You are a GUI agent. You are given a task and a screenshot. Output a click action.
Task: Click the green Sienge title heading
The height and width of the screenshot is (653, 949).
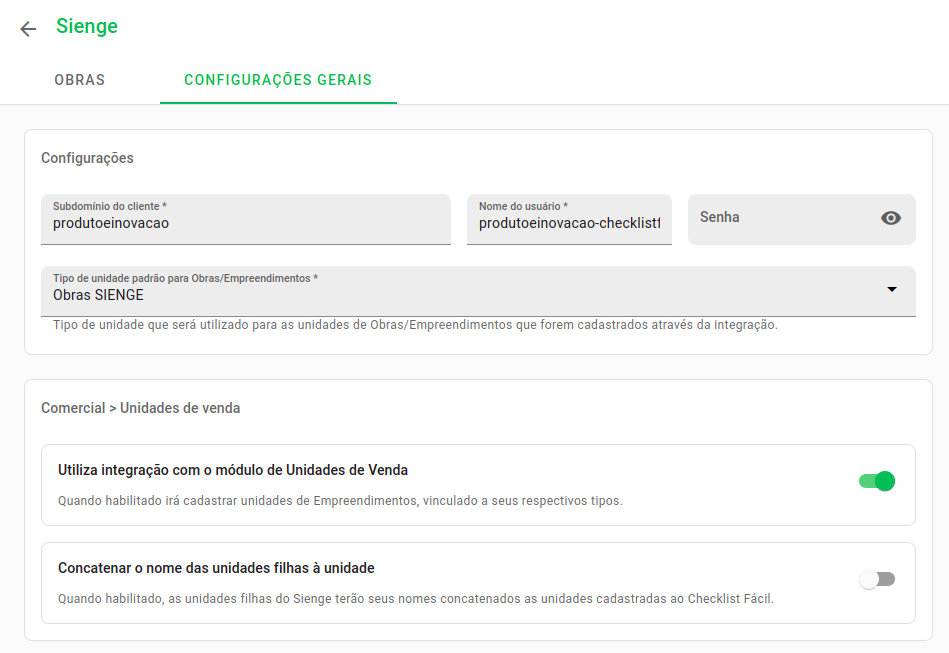(87, 26)
